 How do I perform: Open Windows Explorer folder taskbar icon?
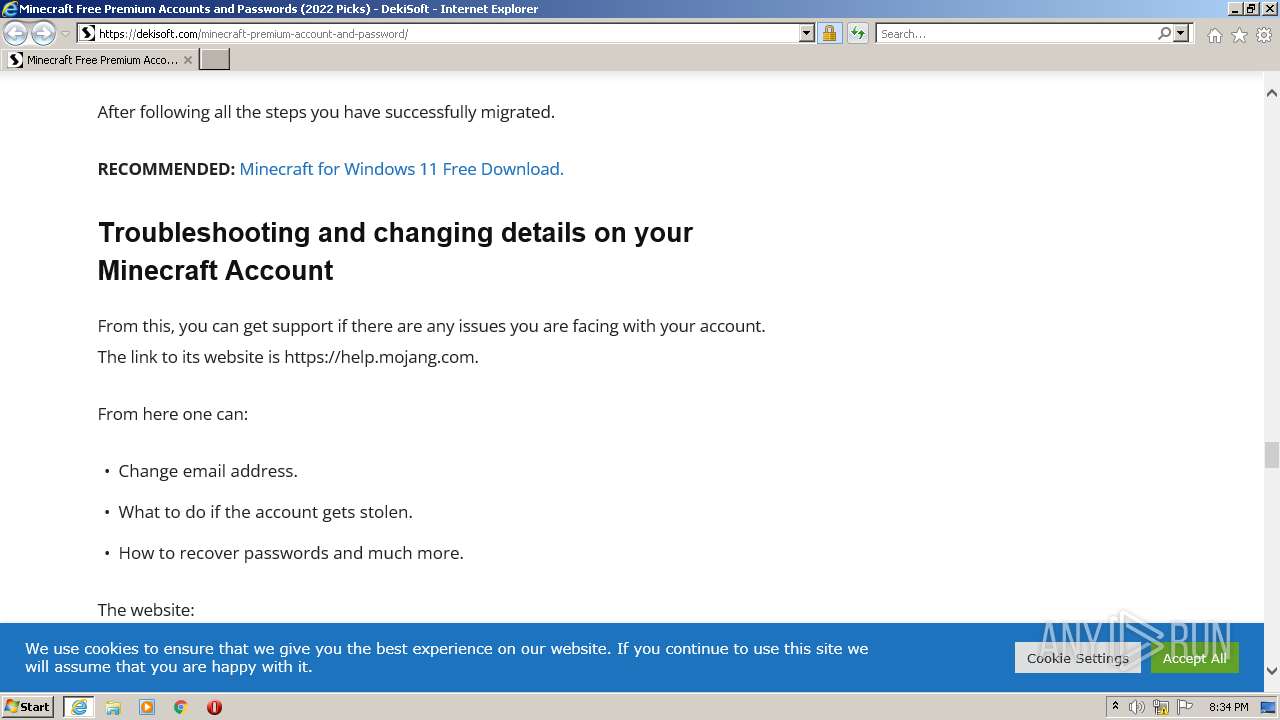(x=113, y=707)
